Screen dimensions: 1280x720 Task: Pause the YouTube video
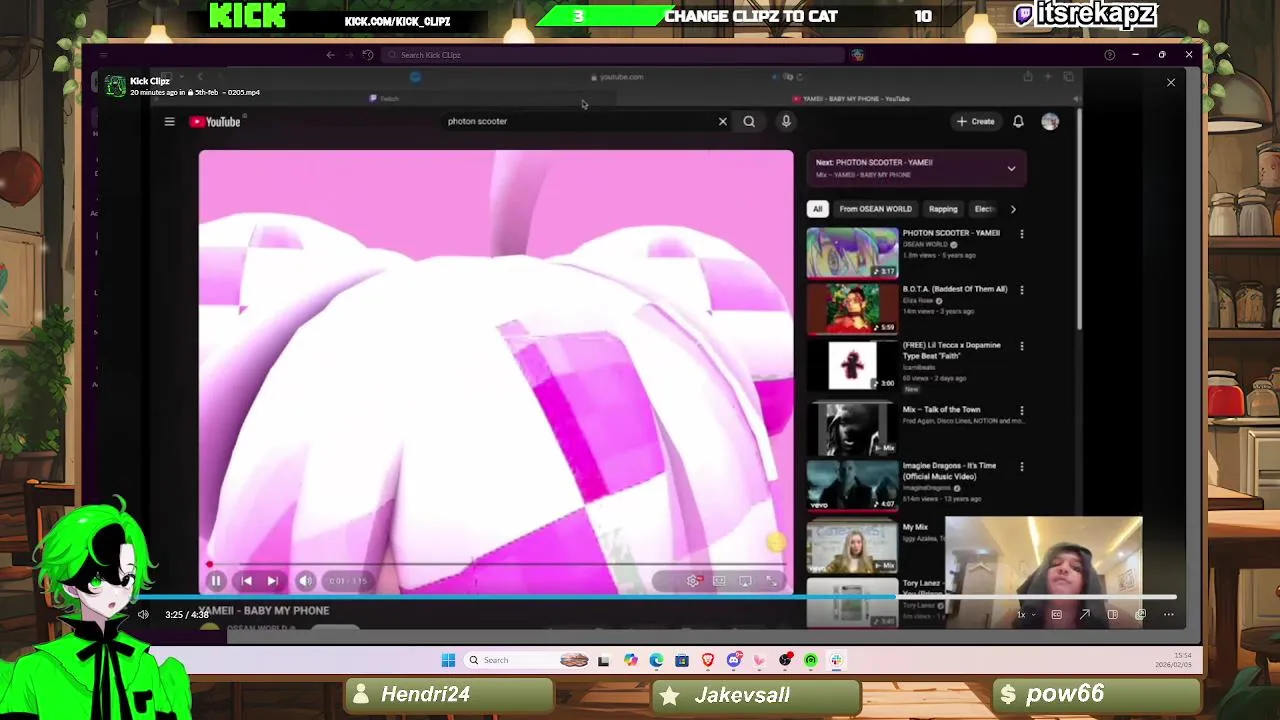[x=215, y=580]
